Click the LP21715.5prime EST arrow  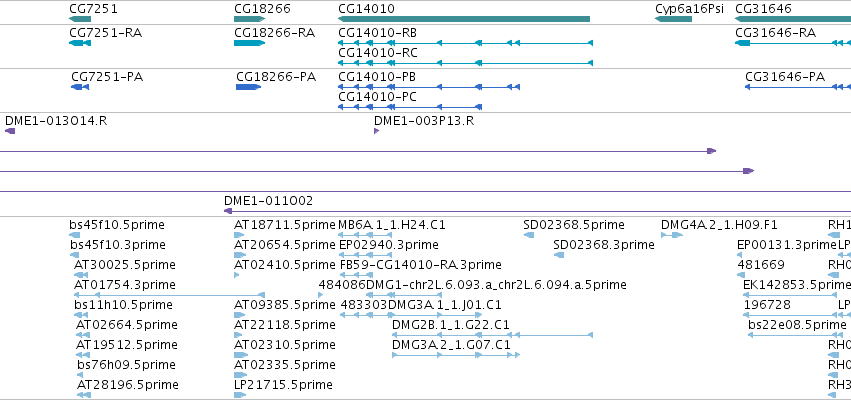[240, 395]
